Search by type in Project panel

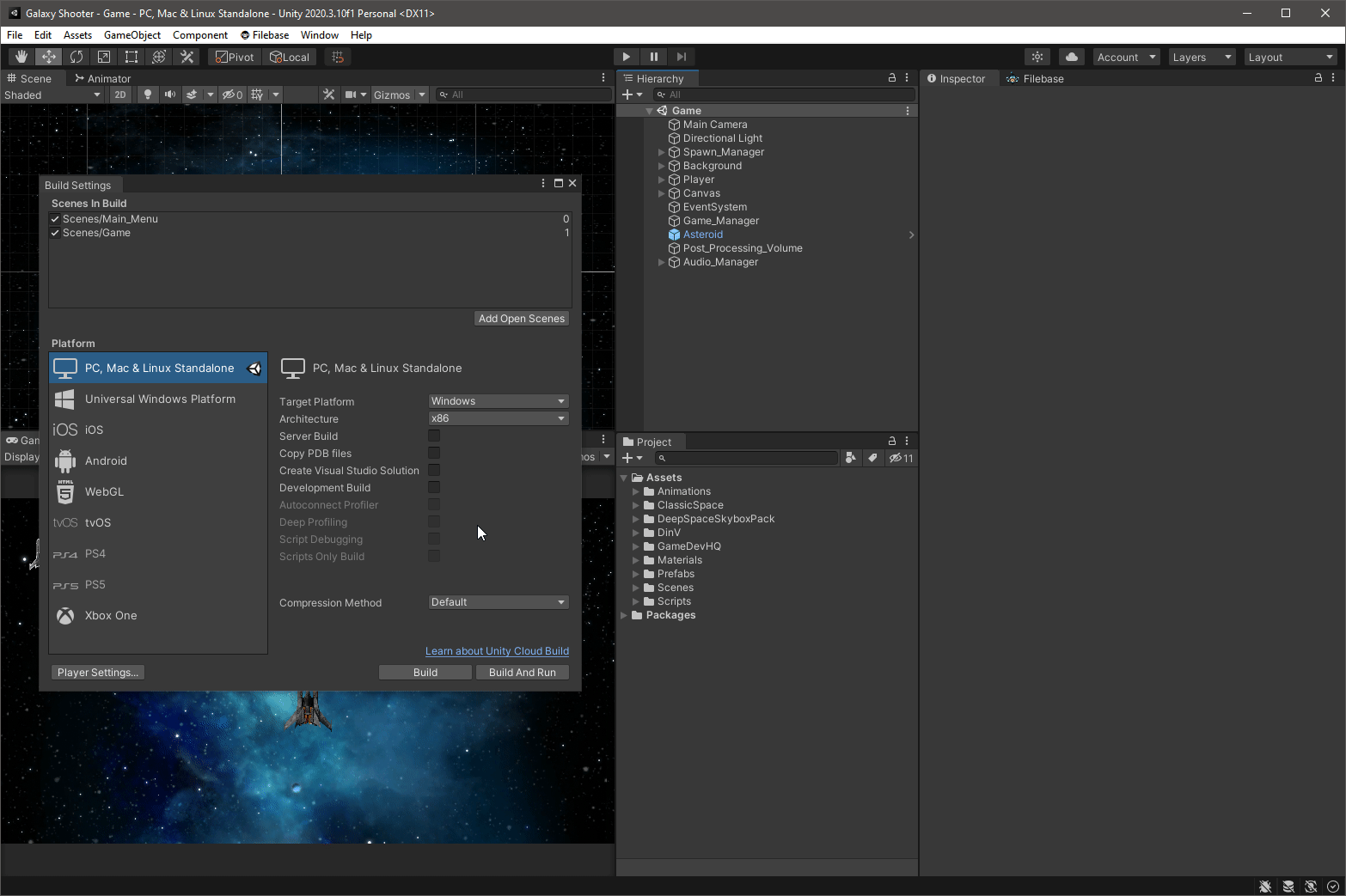[x=851, y=458]
